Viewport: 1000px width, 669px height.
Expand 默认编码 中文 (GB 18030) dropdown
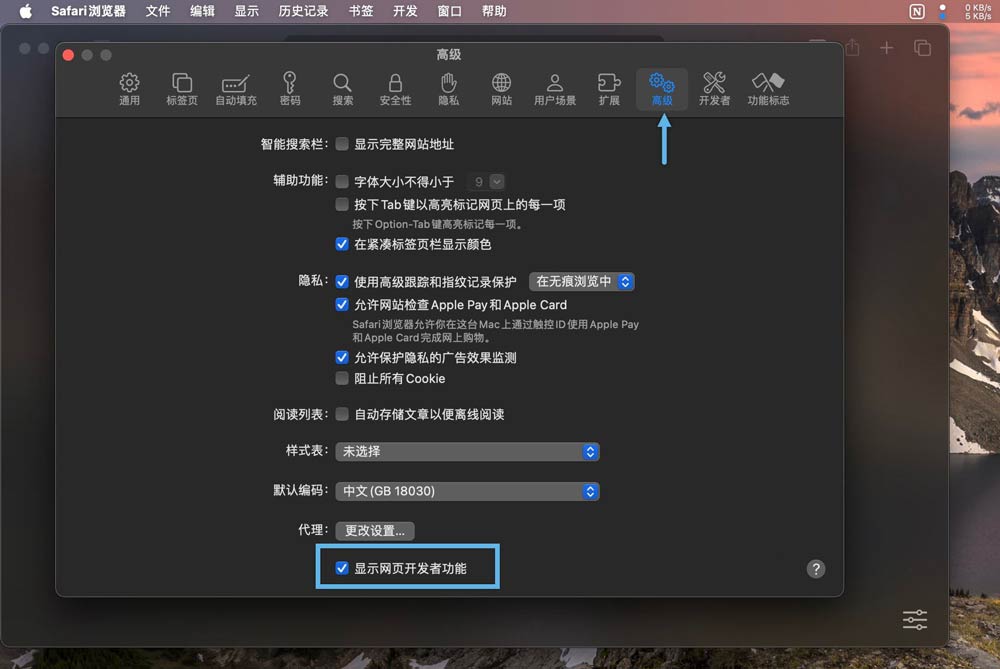(x=467, y=491)
